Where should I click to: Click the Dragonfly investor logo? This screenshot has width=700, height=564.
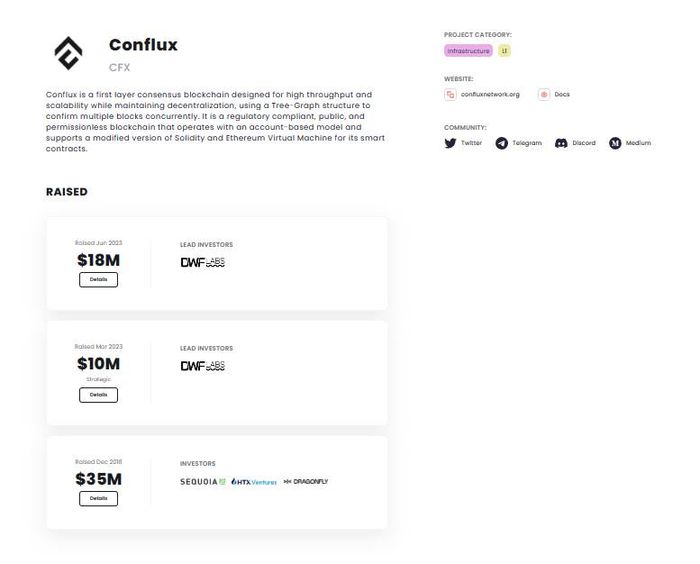click(306, 481)
